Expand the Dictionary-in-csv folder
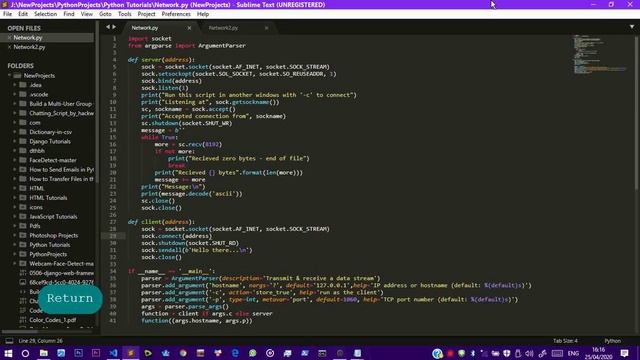 coord(15,132)
